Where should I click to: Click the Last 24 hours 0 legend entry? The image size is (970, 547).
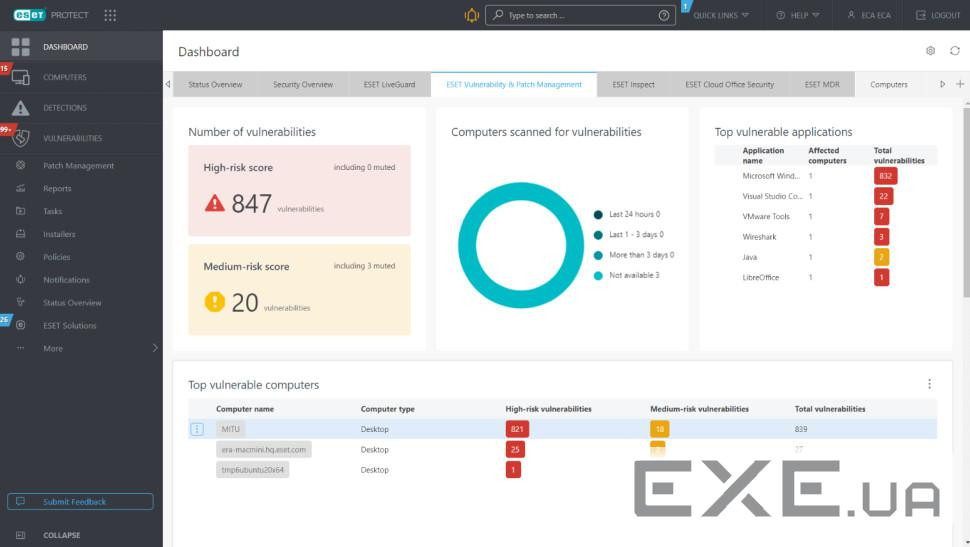[627, 214]
